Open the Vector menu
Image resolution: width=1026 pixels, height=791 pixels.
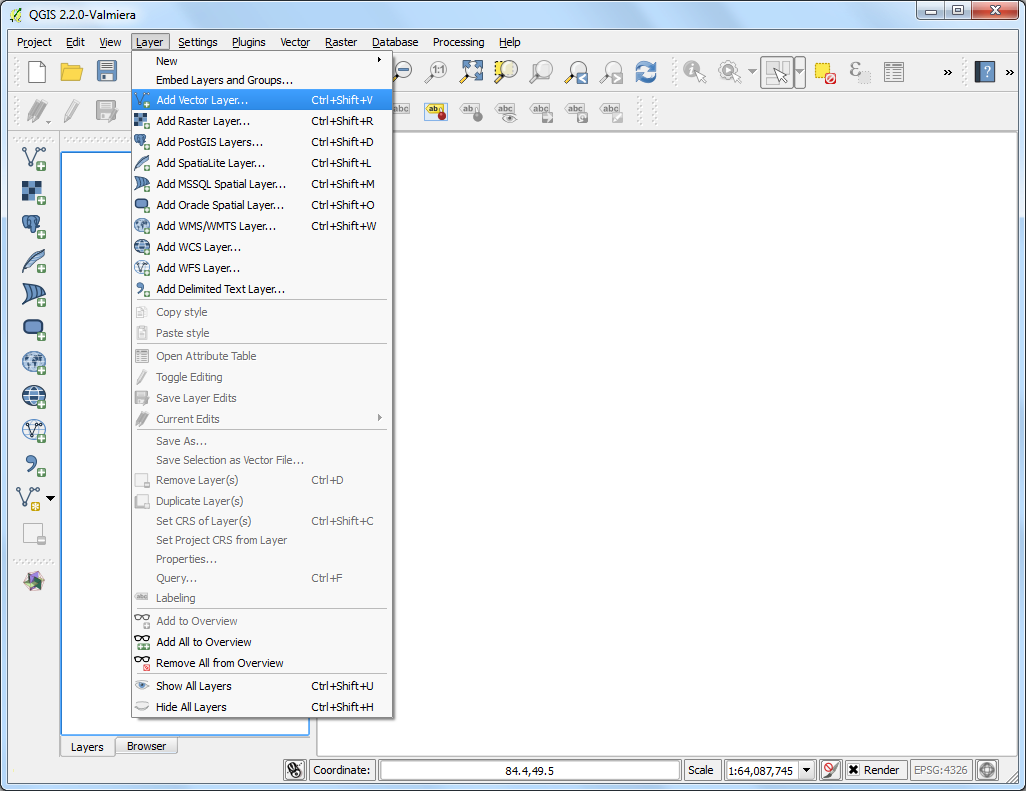coord(295,42)
